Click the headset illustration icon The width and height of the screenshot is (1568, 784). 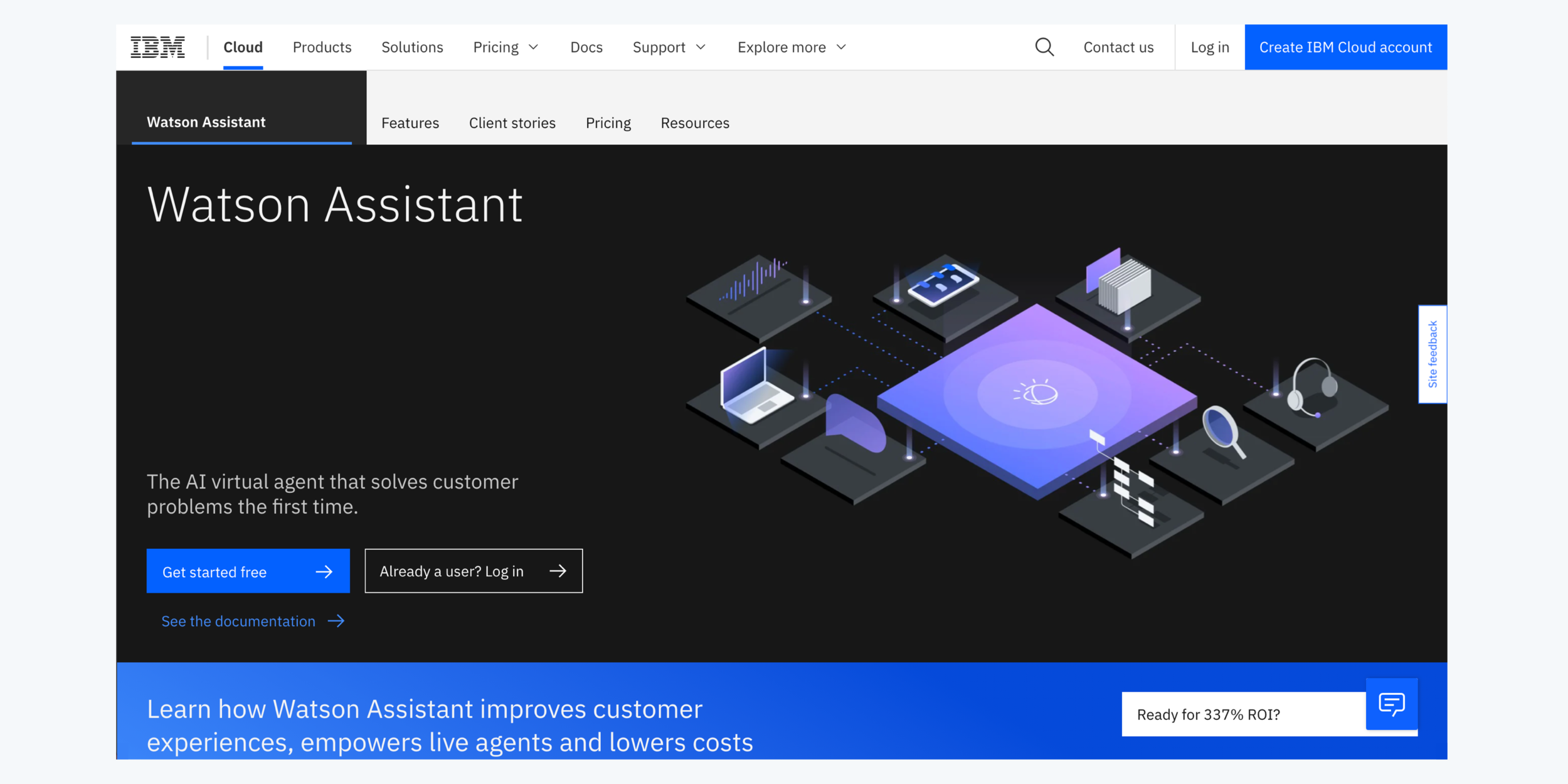tap(1311, 389)
